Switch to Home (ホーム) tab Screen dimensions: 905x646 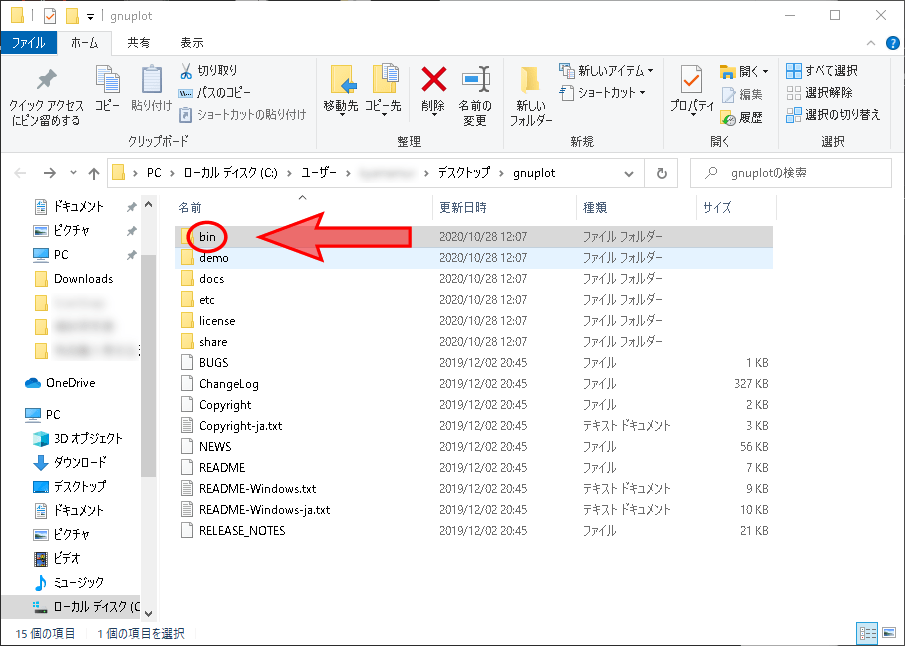(x=85, y=43)
